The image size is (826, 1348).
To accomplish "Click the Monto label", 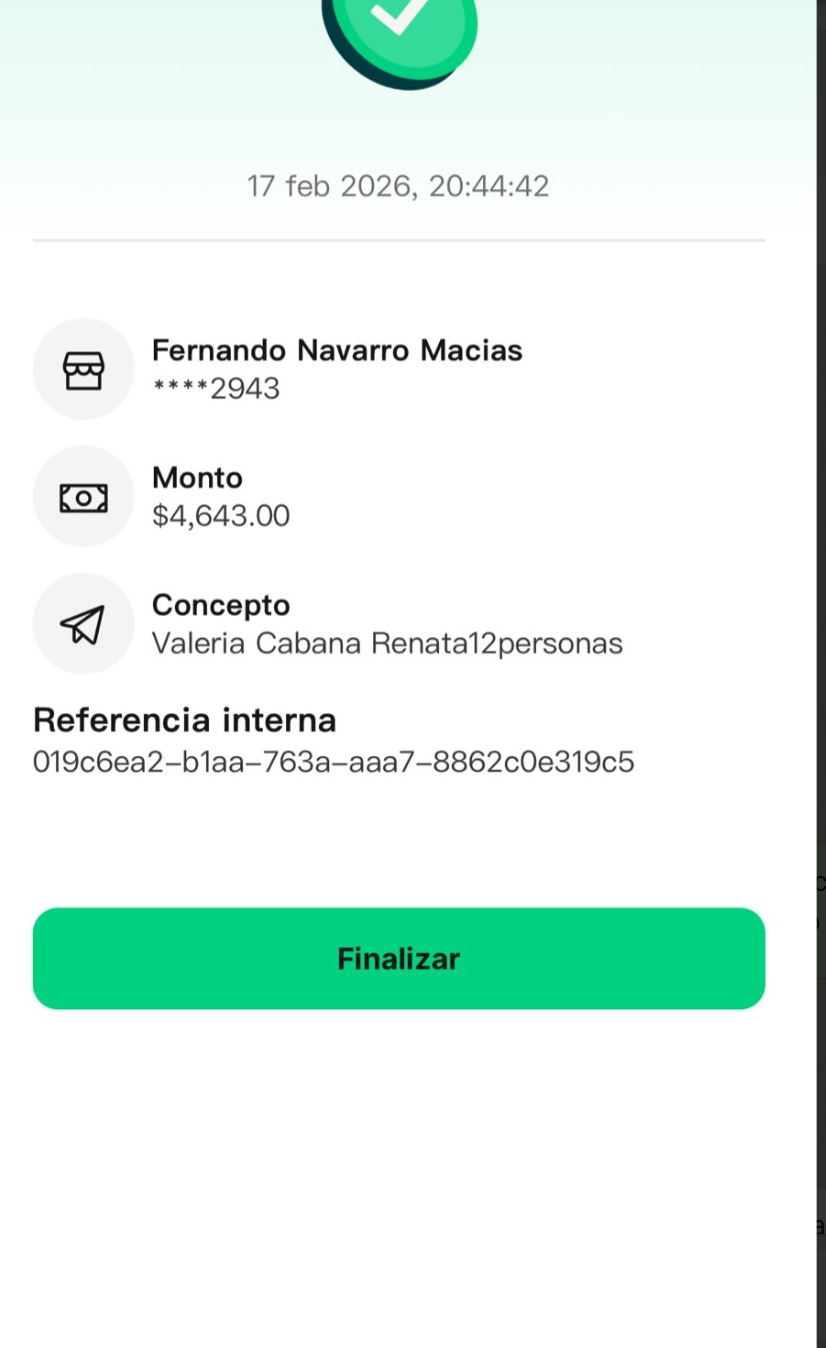I will [197, 478].
